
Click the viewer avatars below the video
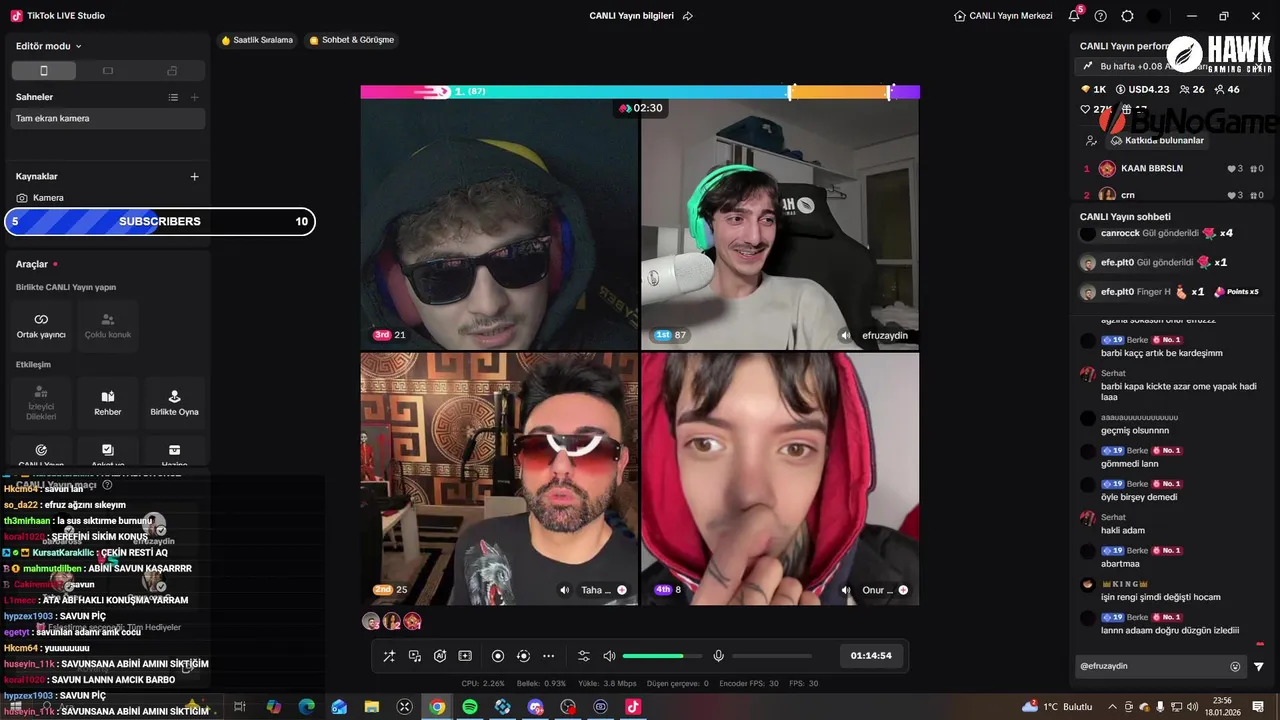391,621
